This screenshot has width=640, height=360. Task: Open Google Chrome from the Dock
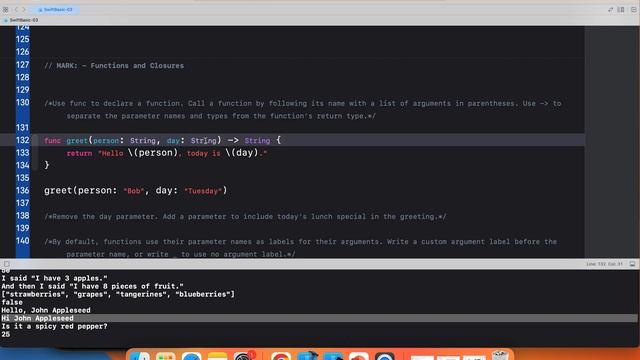[281, 356]
